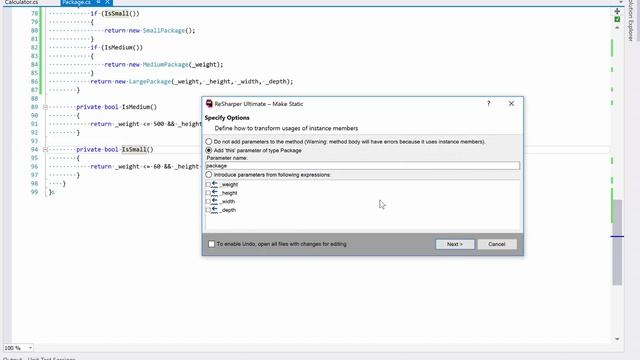
Task: Click scrollbar up arrow below status icon
Action: tap(617, 27)
